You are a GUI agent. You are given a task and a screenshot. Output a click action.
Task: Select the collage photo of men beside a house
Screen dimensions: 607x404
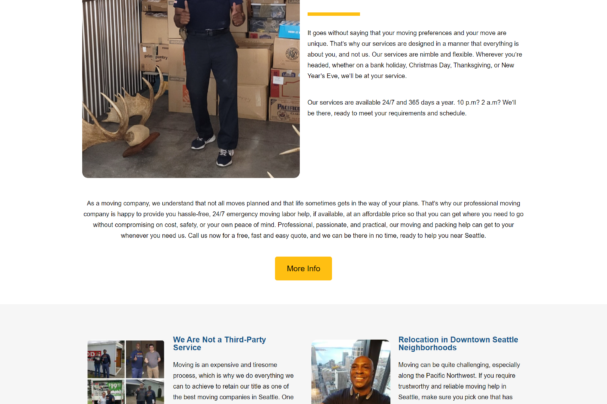[x=145, y=392]
